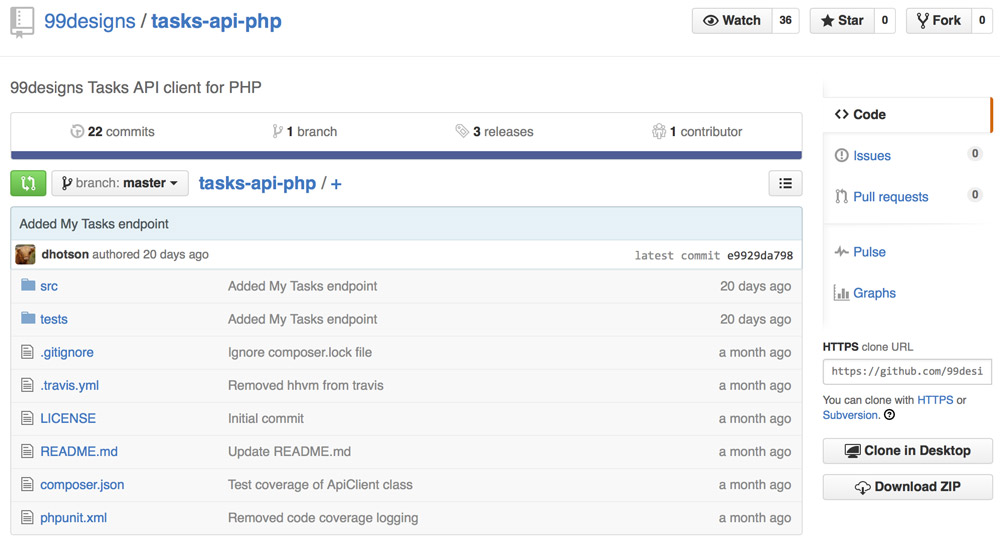Viewport: 1000px width, 543px height.
Task: Expand the branch: master dropdown
Action: (120, 183)
